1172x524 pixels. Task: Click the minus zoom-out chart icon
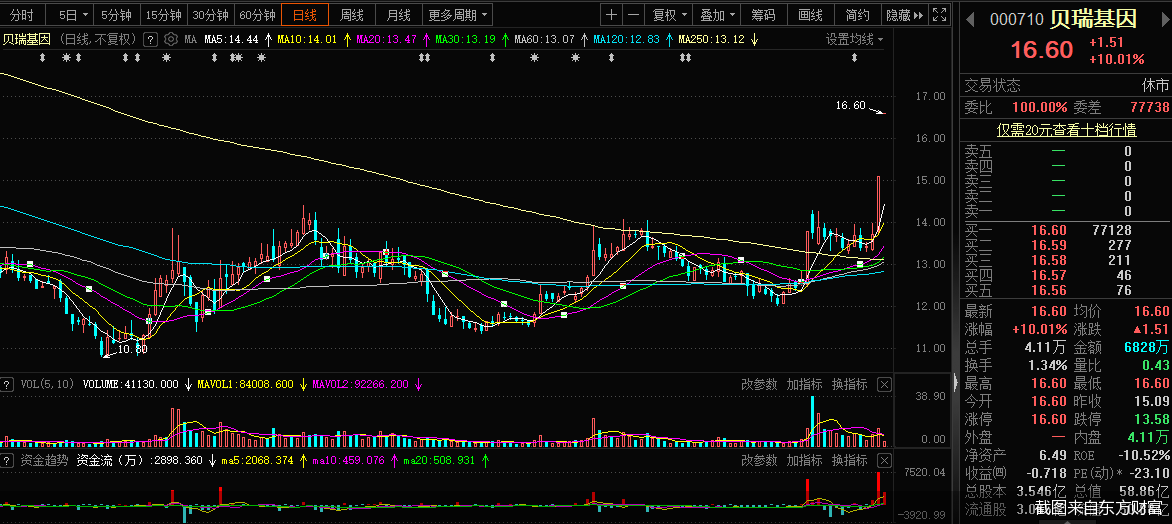pyautogui.click(x=633, y=14)
